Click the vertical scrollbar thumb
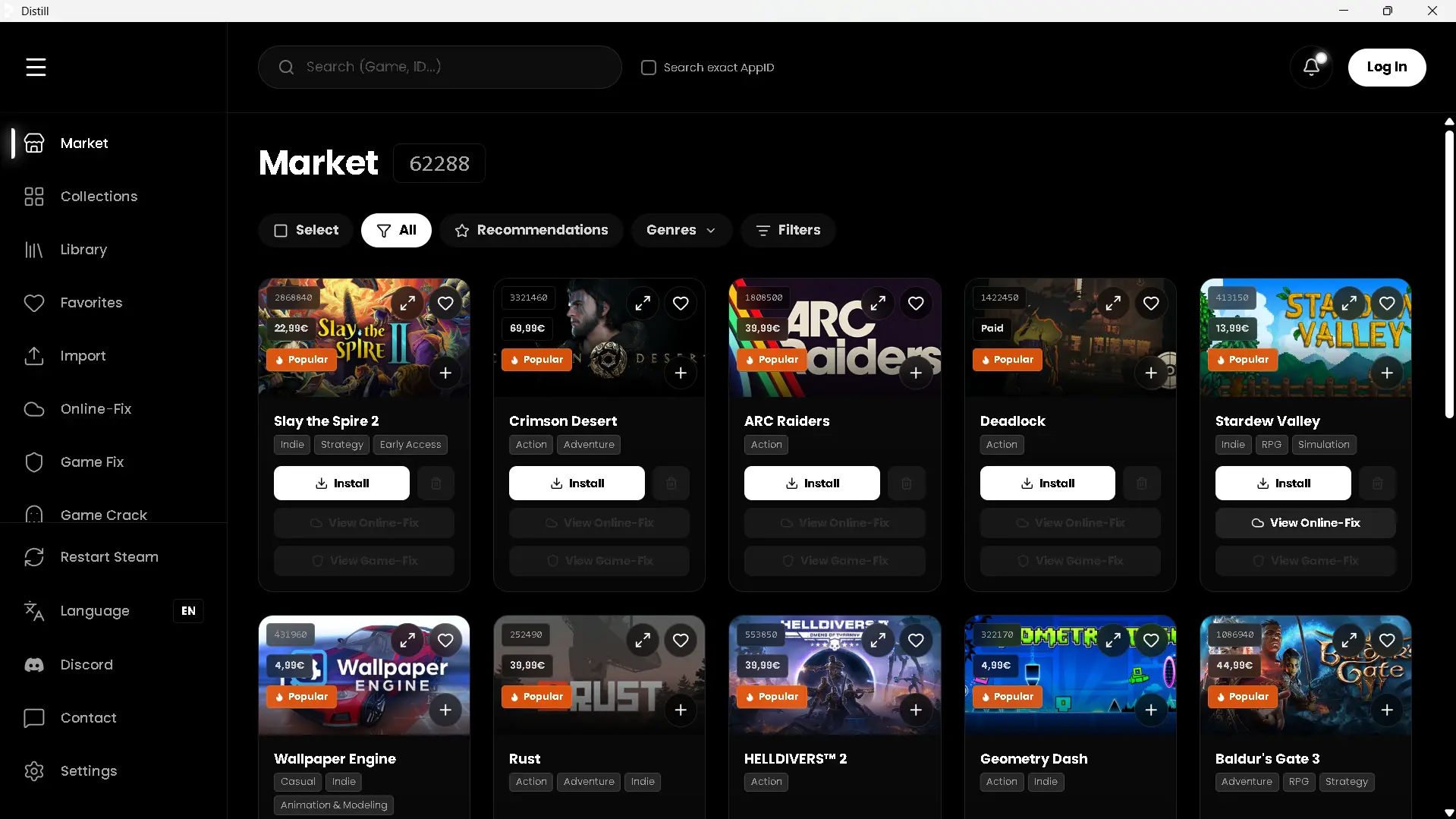This screenshot has height=819, width=1456. 1449,274
